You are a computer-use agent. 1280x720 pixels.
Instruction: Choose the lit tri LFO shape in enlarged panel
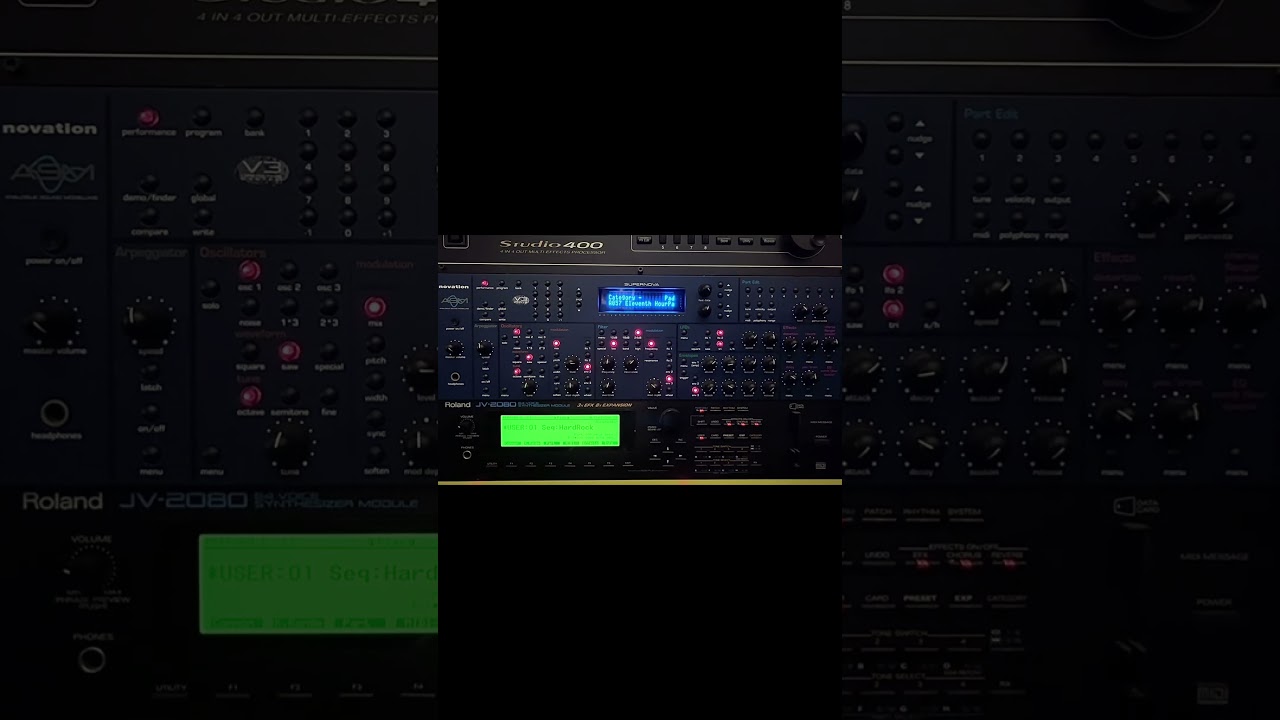coord(893,309)
